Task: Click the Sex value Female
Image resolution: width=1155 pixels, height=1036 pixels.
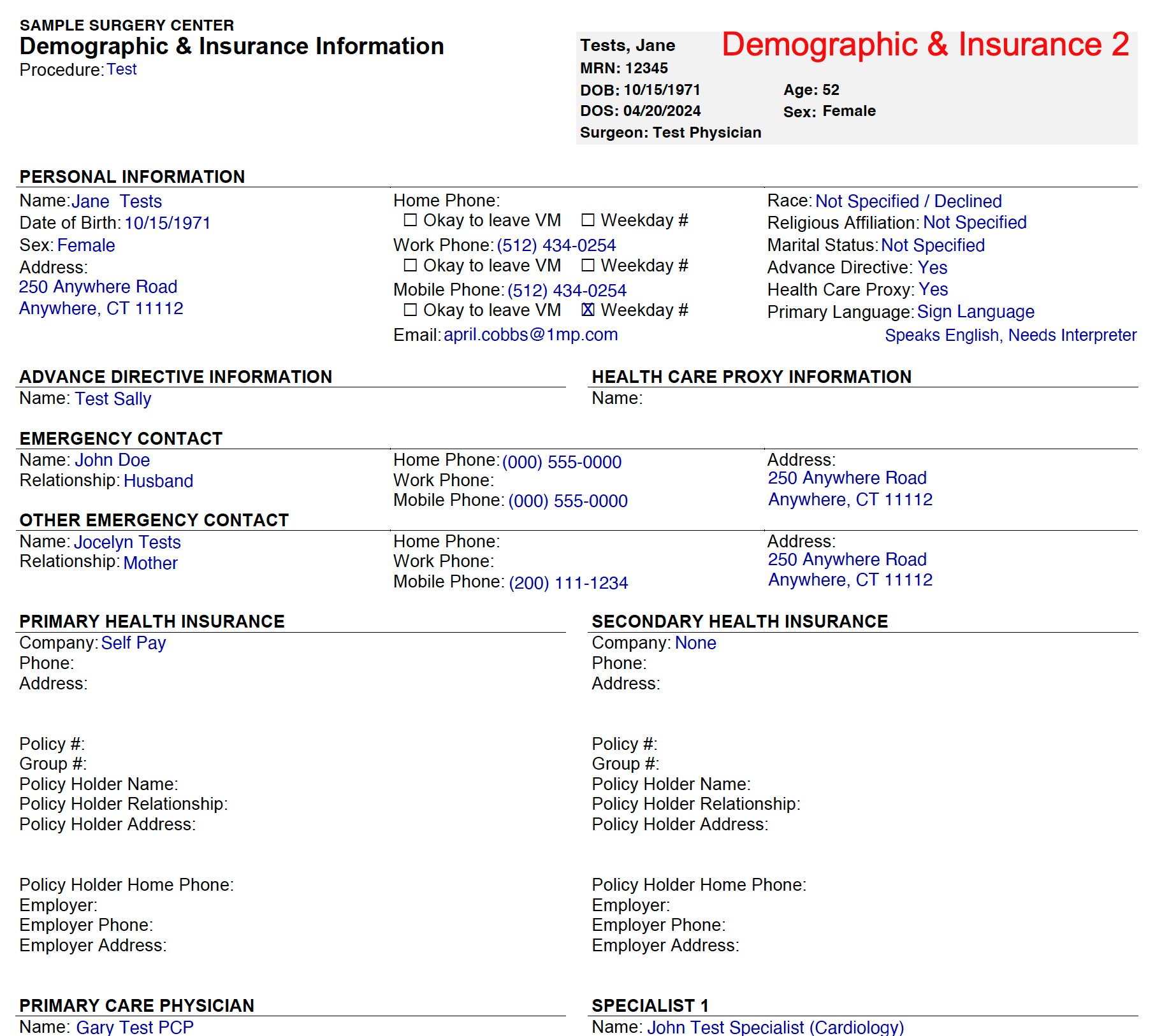Action: [x=86, y=245]
